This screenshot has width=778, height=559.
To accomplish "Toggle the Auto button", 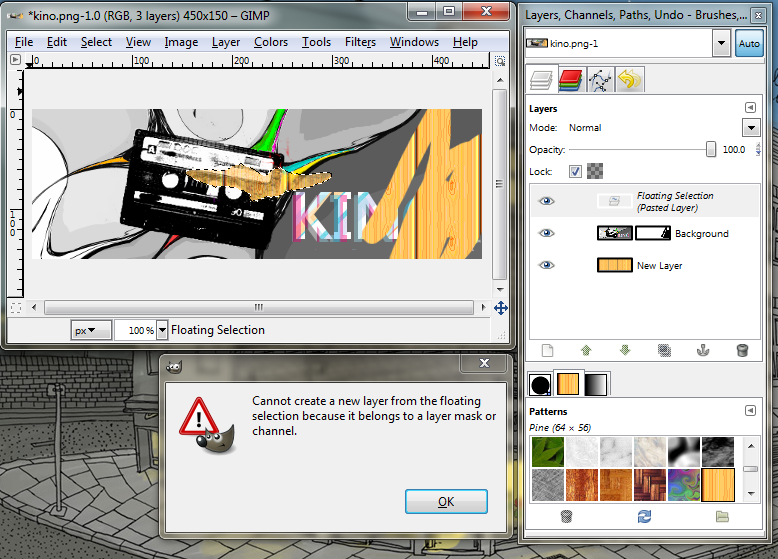I will (749, 44).
